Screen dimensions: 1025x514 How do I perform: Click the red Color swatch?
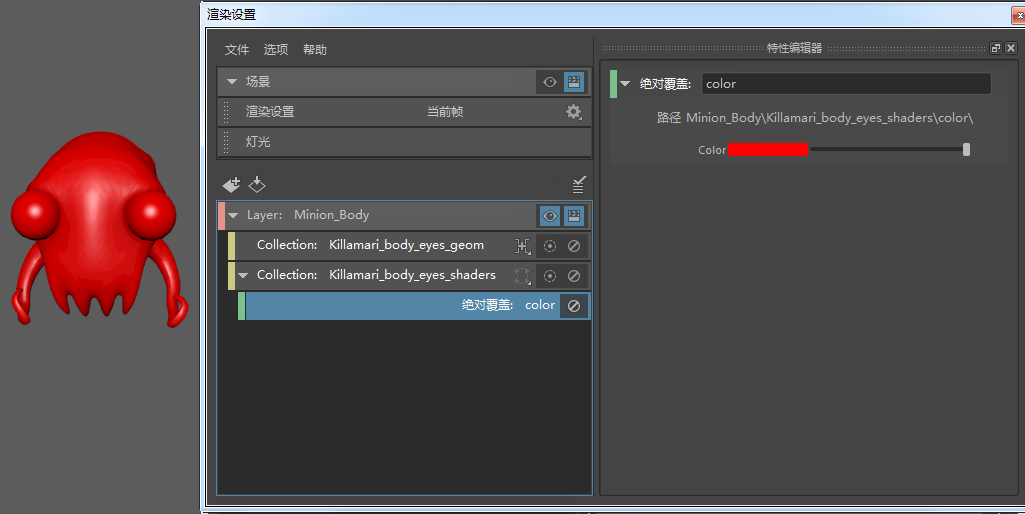[x=768, y=150]
